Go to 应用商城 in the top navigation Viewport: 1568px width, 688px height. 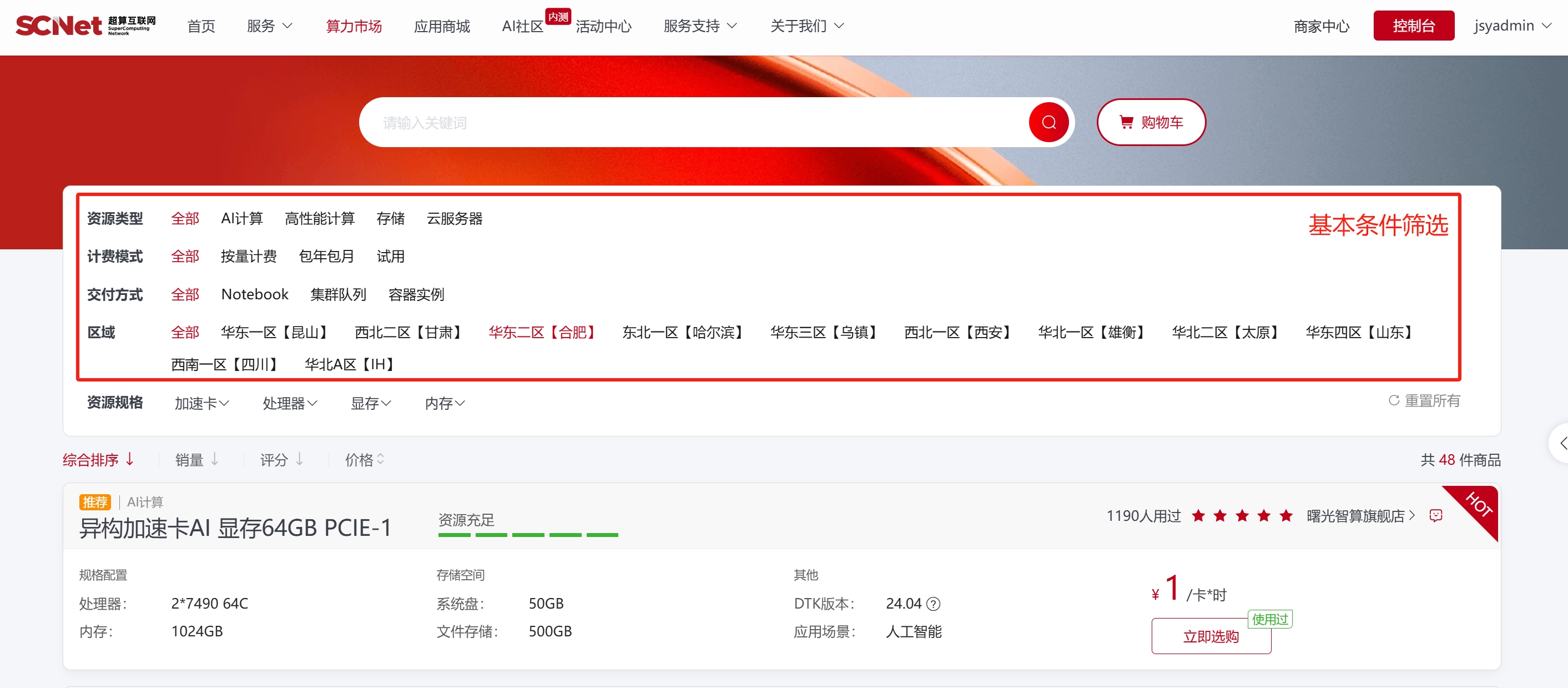pyautogui.click(x=441, y=26)
